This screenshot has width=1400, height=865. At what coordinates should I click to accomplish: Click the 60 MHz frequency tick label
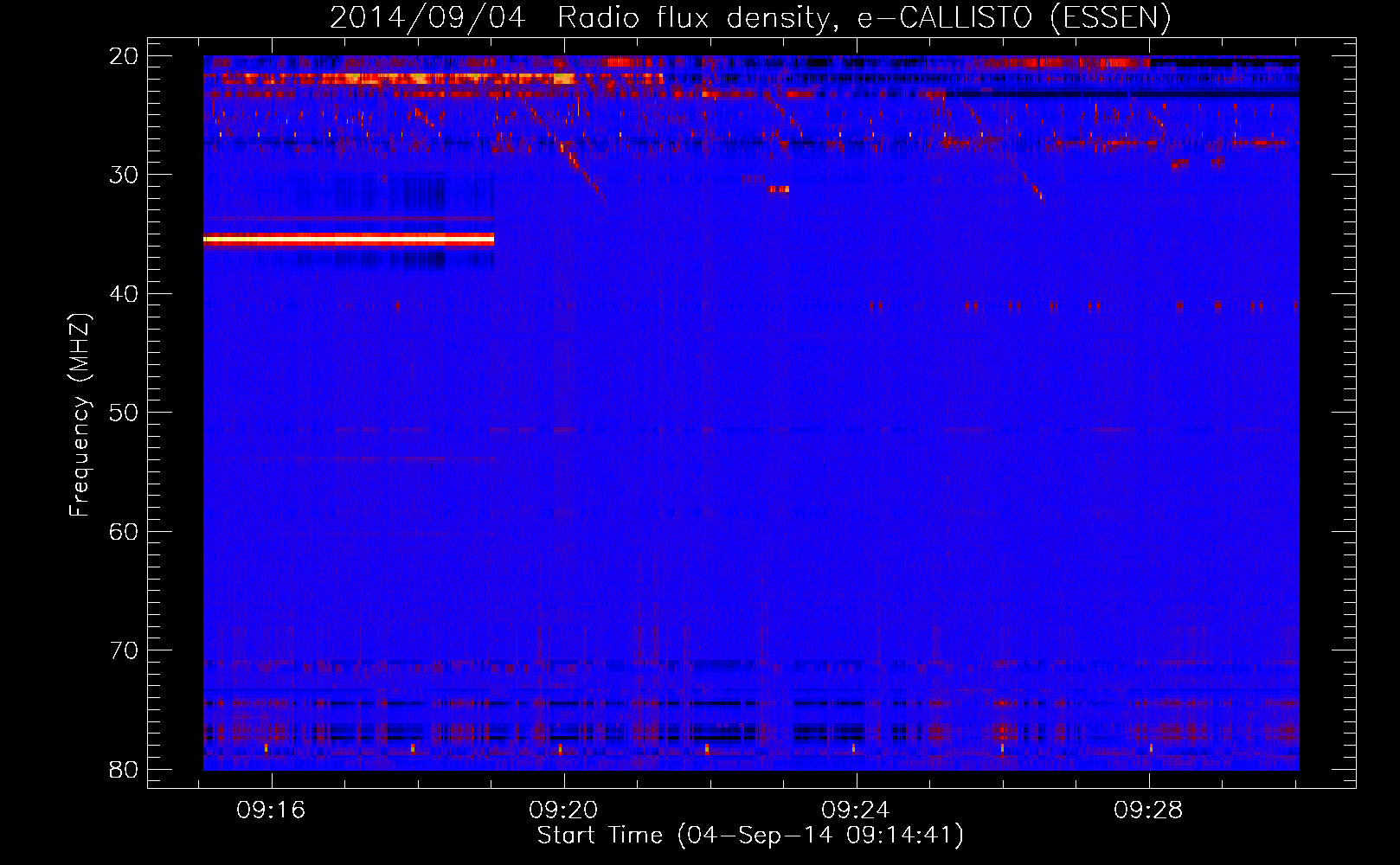pyautogui.click(x=124, y=531)
